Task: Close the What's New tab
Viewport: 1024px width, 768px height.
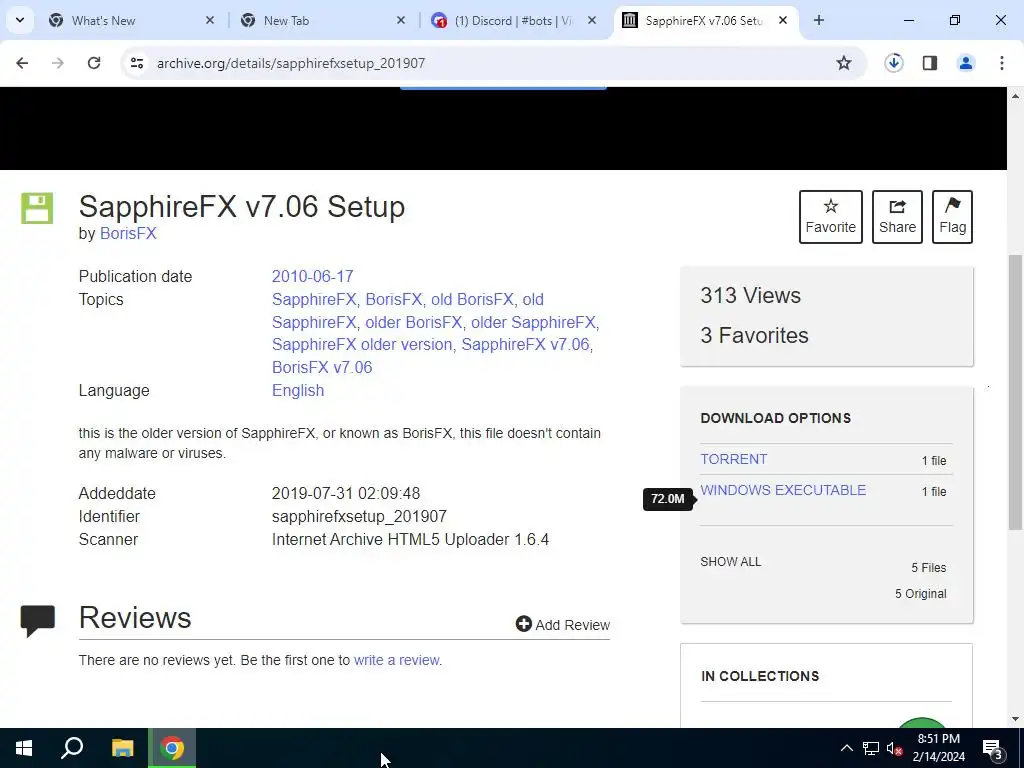Action: pyautogui.click(x=210, y=21)
